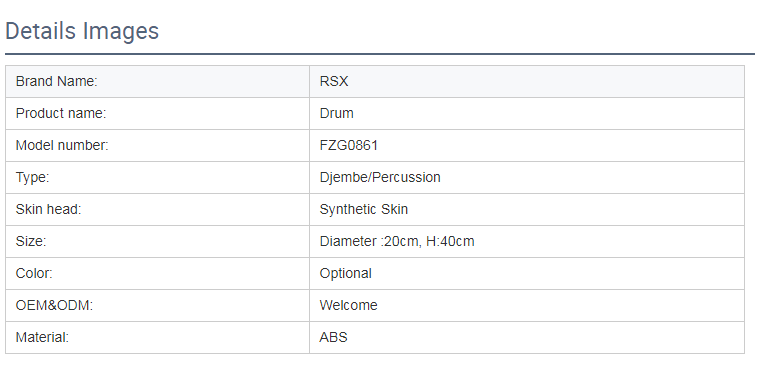Click the Welcome value text
The width and height of the screenshot is (770, 371).
pos(349,305)
